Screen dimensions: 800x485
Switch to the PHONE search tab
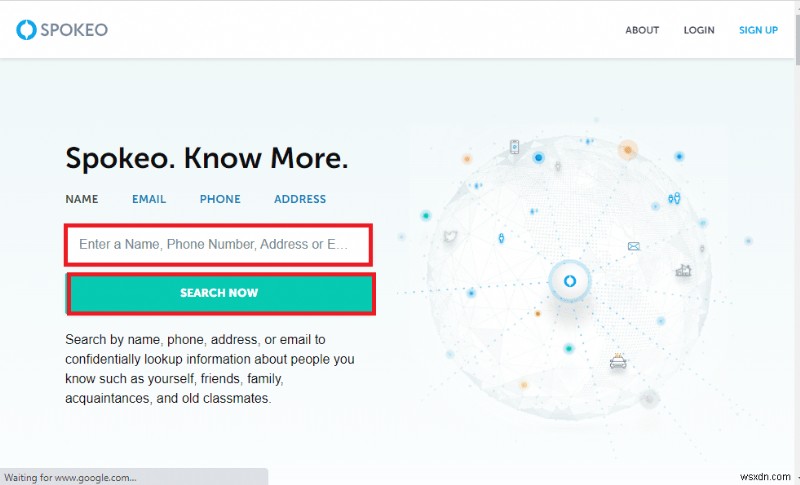click(220, 199)
